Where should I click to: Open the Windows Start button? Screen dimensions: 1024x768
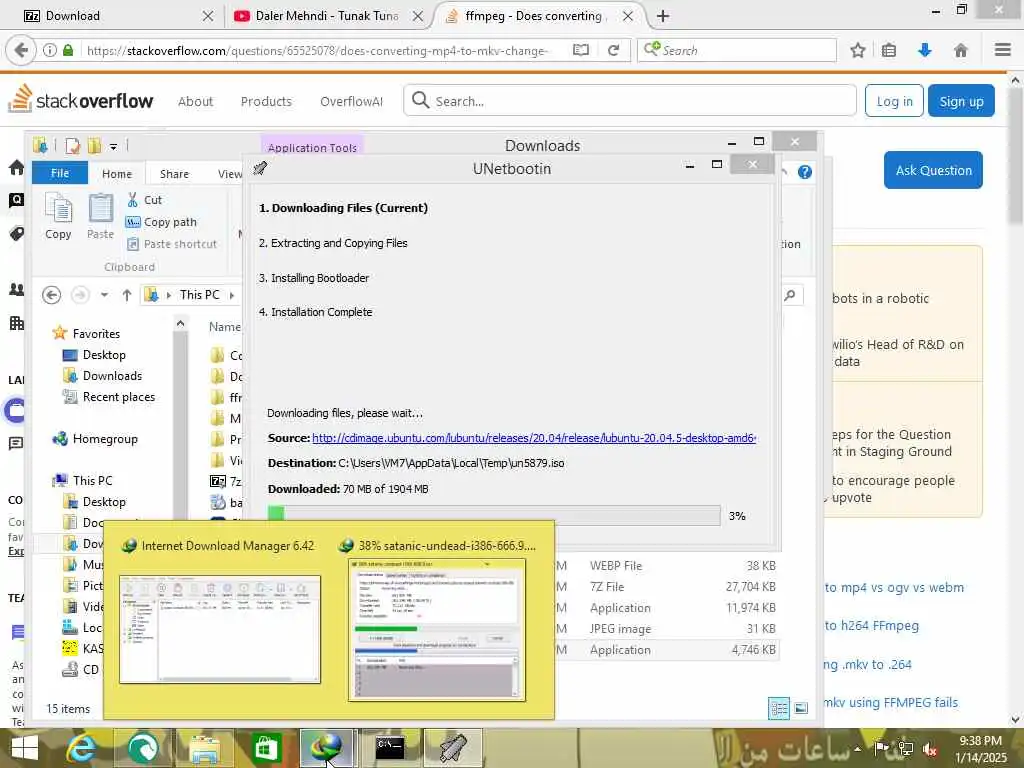pos(24,748)
